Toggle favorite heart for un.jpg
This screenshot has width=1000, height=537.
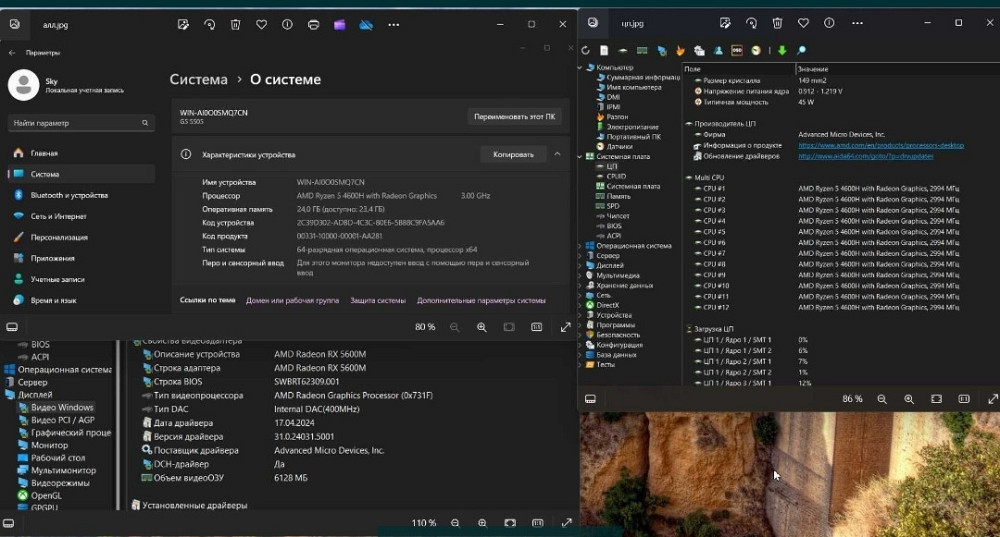803,23
